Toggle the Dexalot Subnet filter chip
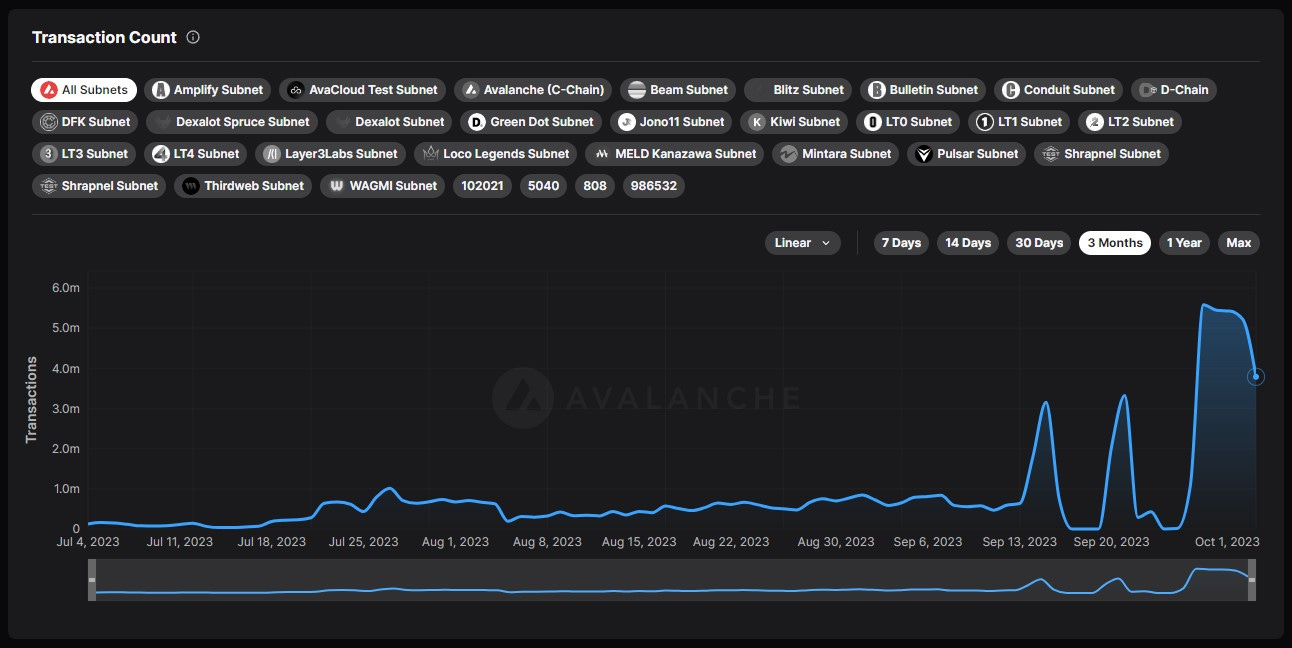Image resolution: width=1292 pixels, height=648 pixels. 389,122
